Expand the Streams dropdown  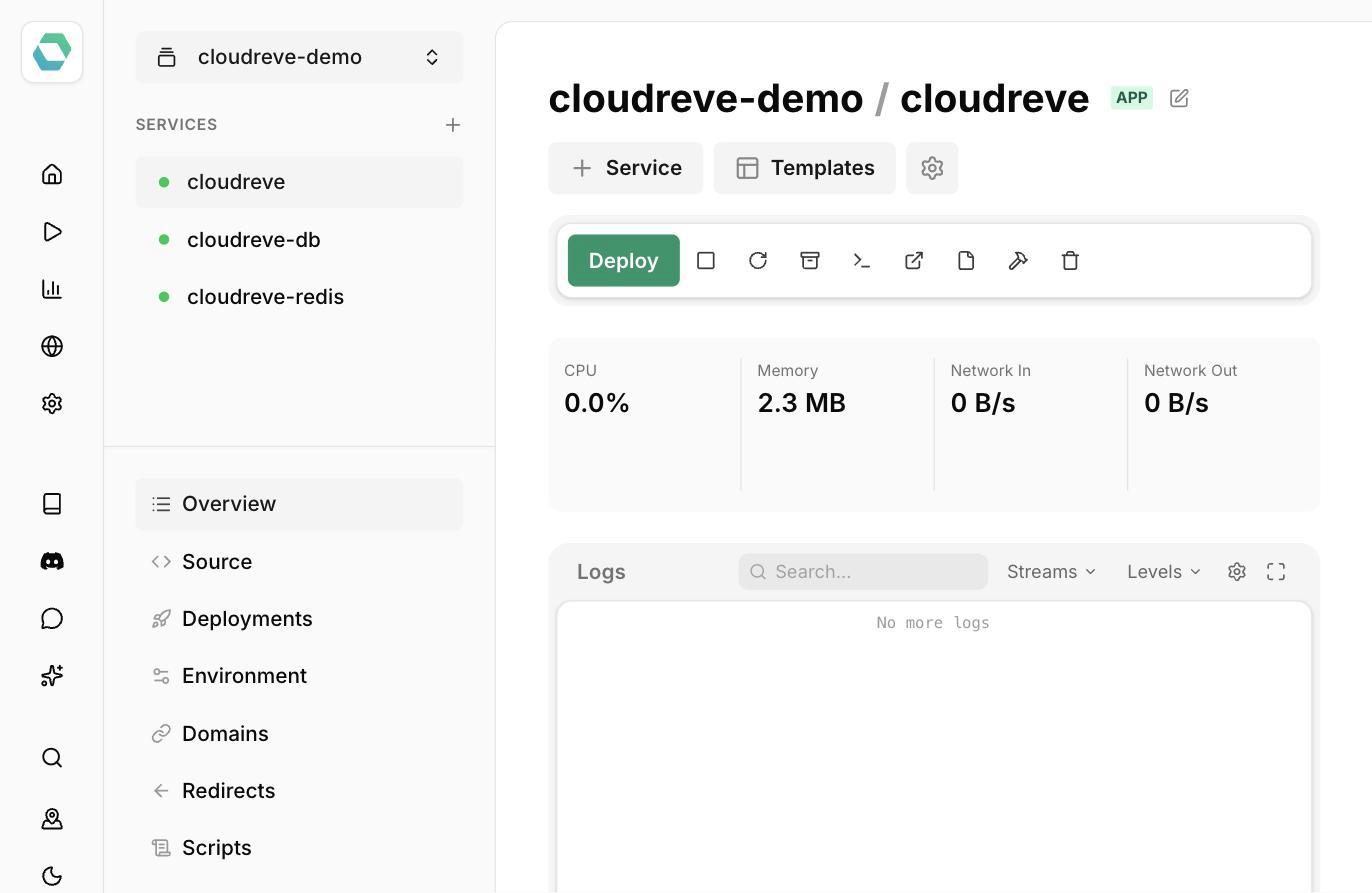pos(1051,572)
